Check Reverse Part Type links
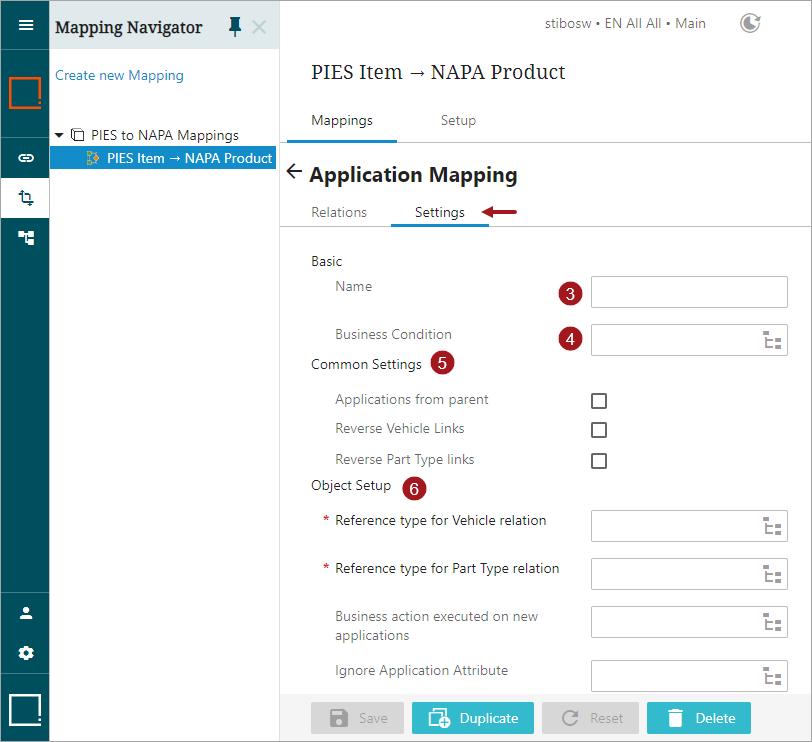The image size is (812, 742). click(599, 461)
